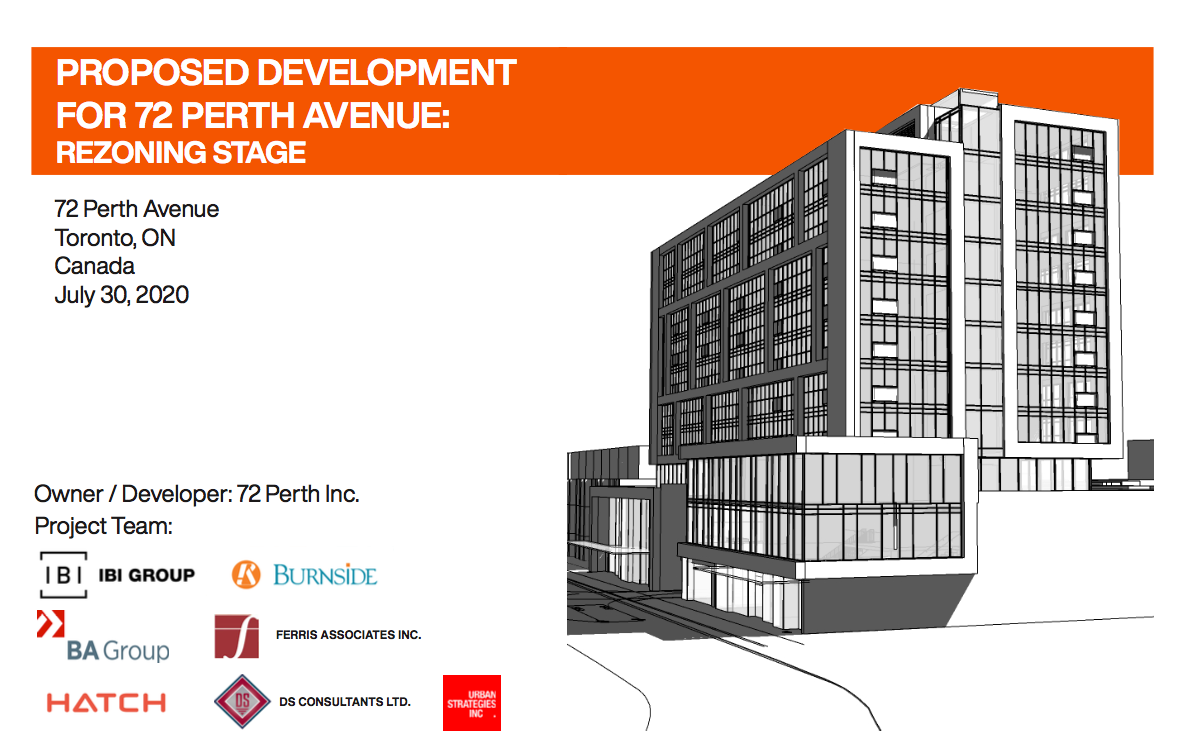The image size is (1200, 742).
Task: Click the Urban Strategies red square logo
Action: 471,702
